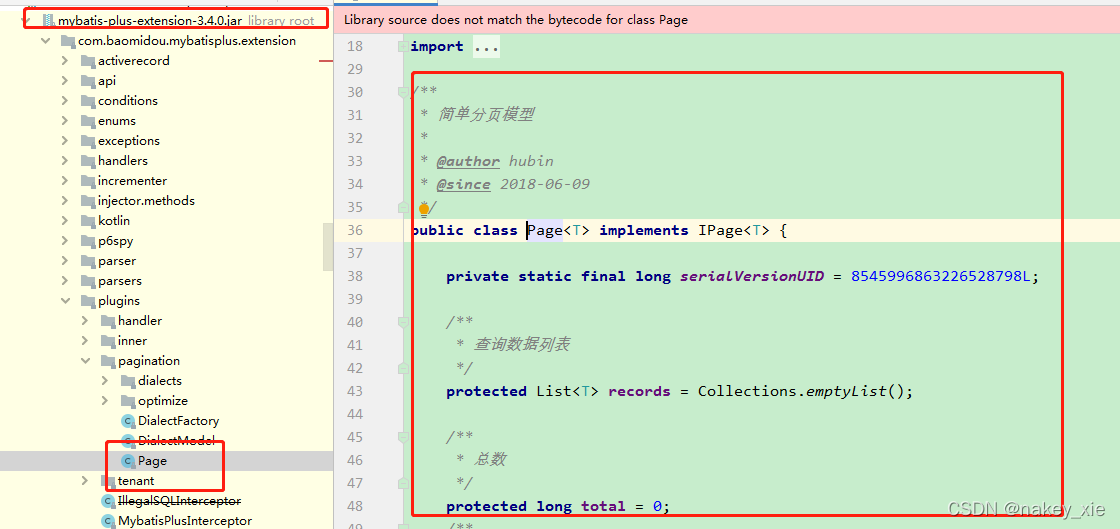
Task: Click line number 38 in the gutter
Action: point(354,276)
